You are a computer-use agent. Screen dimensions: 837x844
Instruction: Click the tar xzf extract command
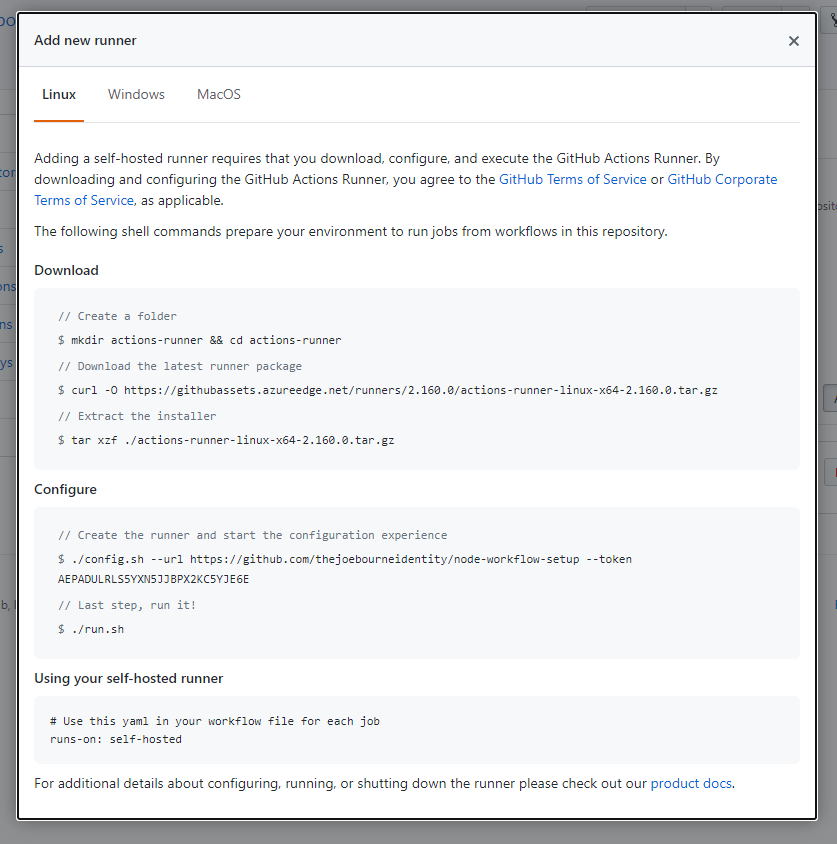coord(226,440)
